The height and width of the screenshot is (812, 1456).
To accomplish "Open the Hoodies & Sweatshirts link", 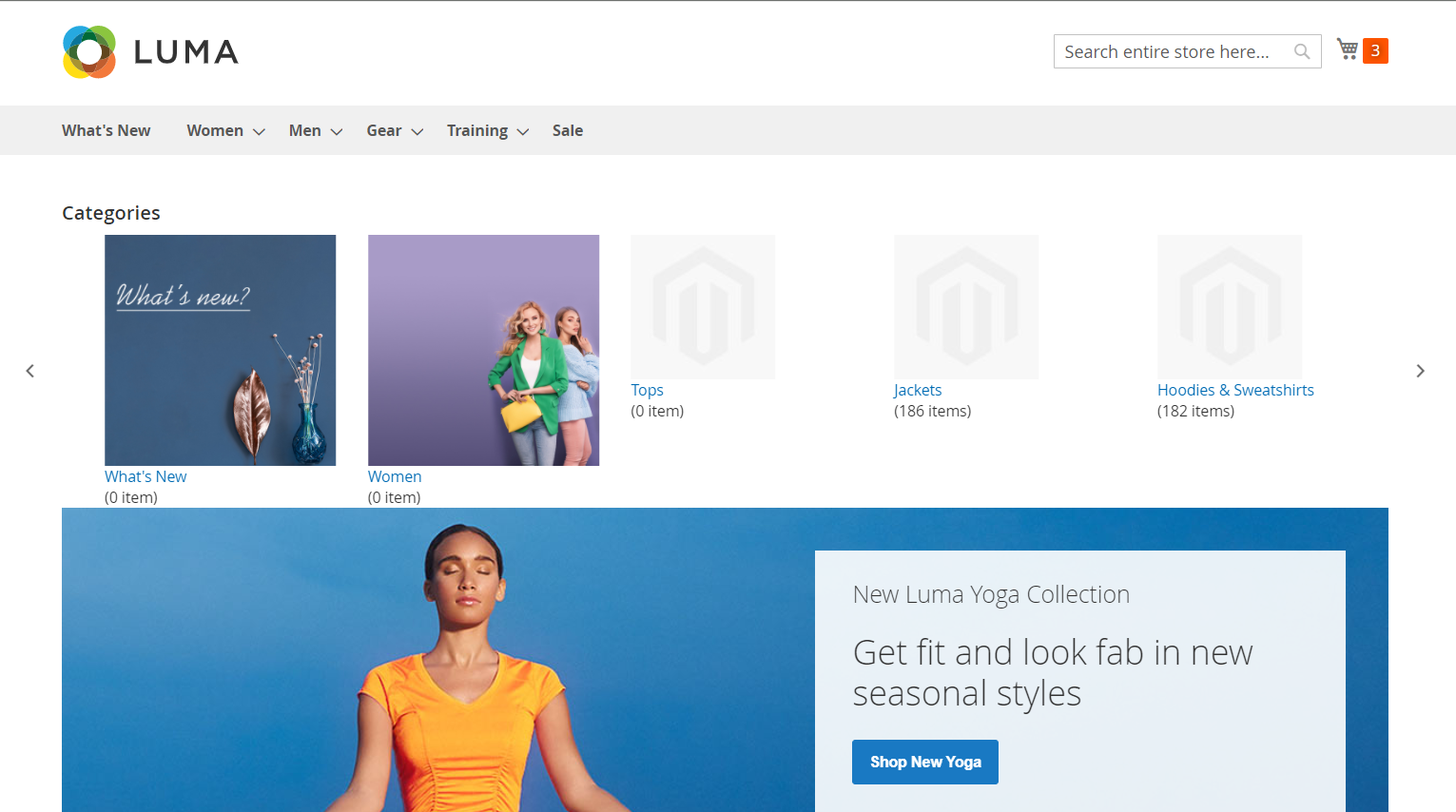I will [x=1235, y=390].
